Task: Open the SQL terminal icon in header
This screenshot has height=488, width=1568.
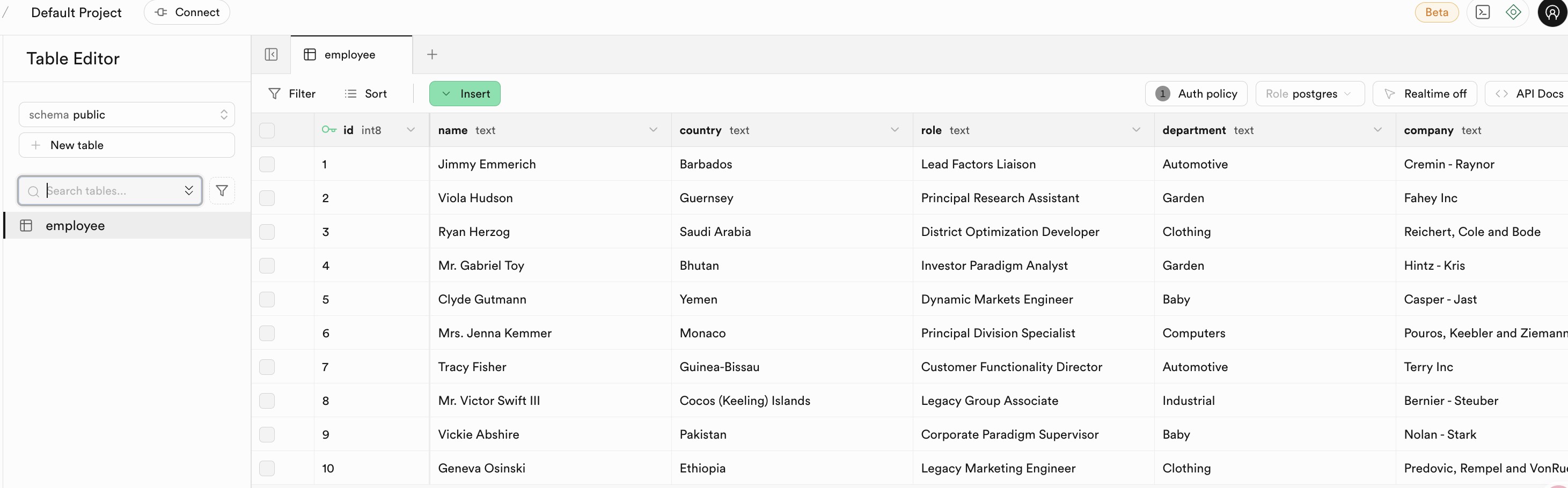Action: (1483, 12)
